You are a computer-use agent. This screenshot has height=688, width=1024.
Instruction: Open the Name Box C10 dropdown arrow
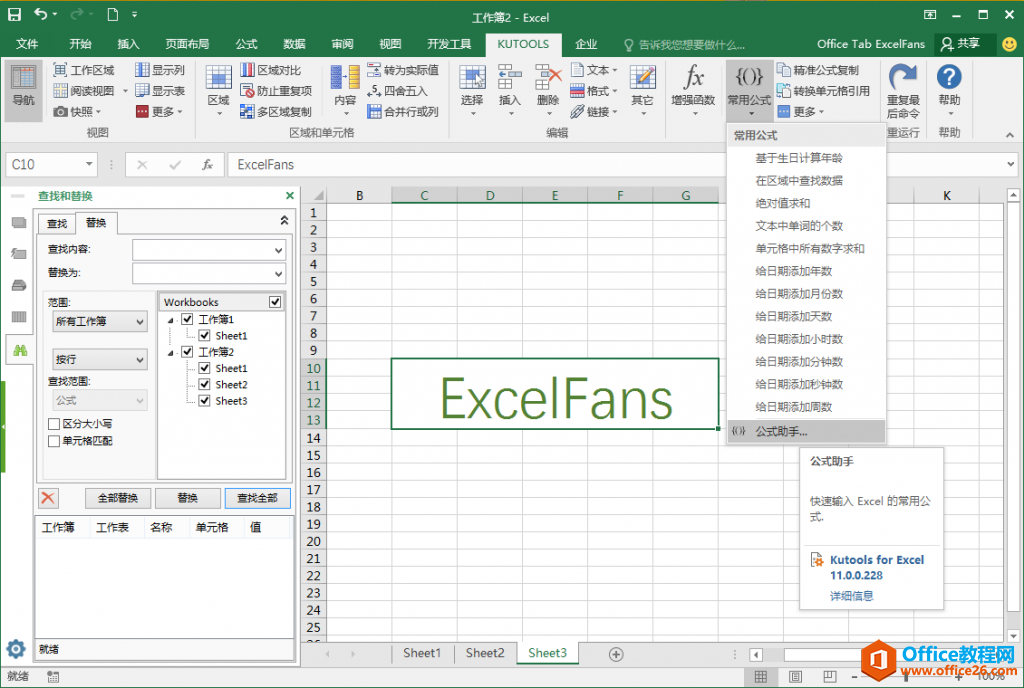coord(89,164)
